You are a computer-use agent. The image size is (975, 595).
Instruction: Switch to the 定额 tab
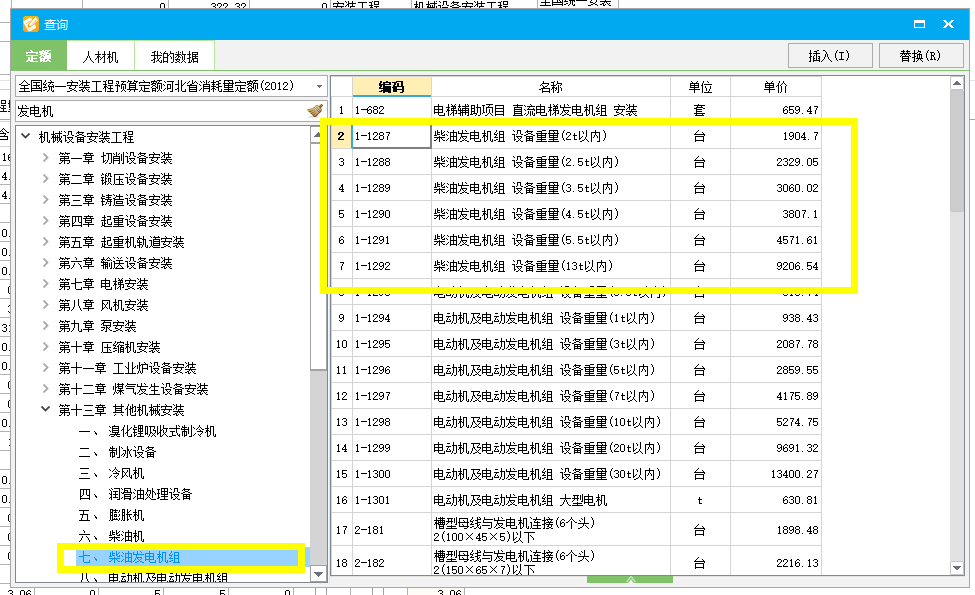click(x=39, y=57)
